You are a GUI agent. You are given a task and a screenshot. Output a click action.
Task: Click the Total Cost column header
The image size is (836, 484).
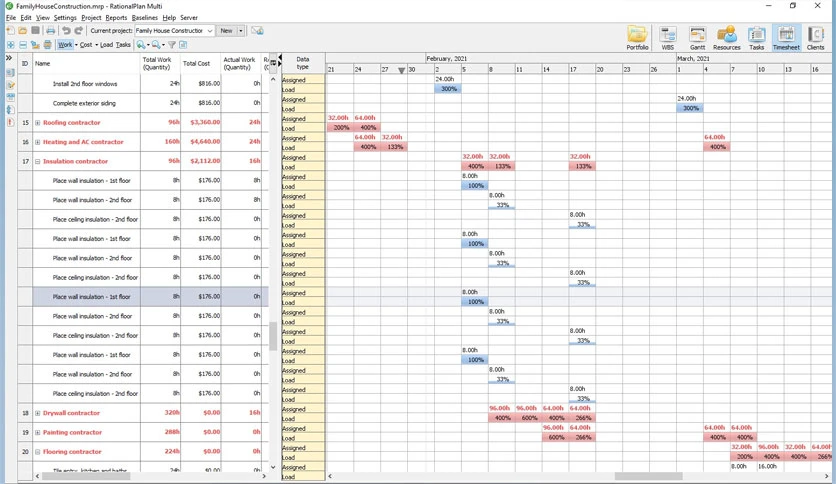pyautogui.click(x=200, y=63)
